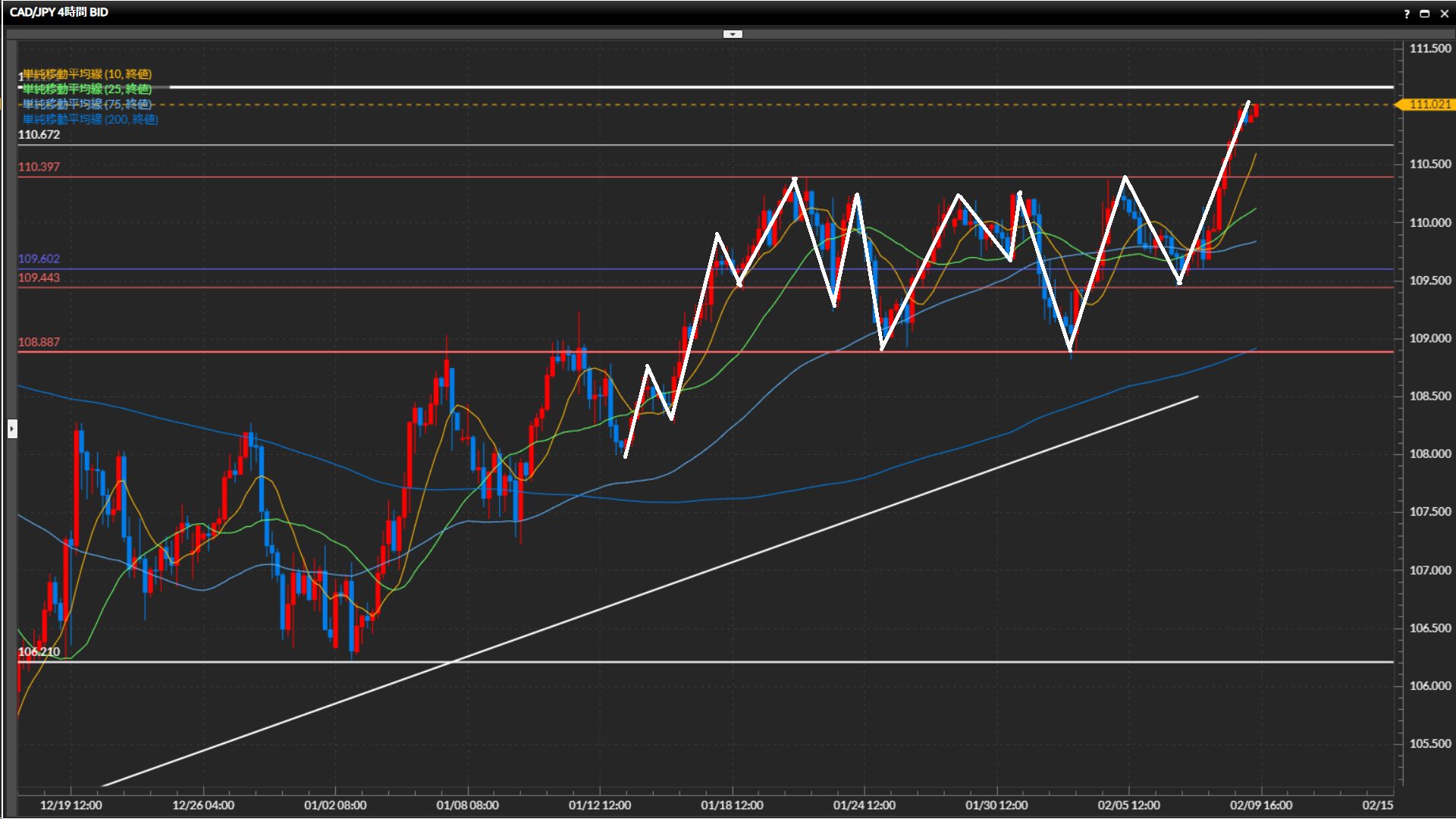Click the CAD/JPY 4時間 BID title

pyautogui.click(x=58, y=12)
